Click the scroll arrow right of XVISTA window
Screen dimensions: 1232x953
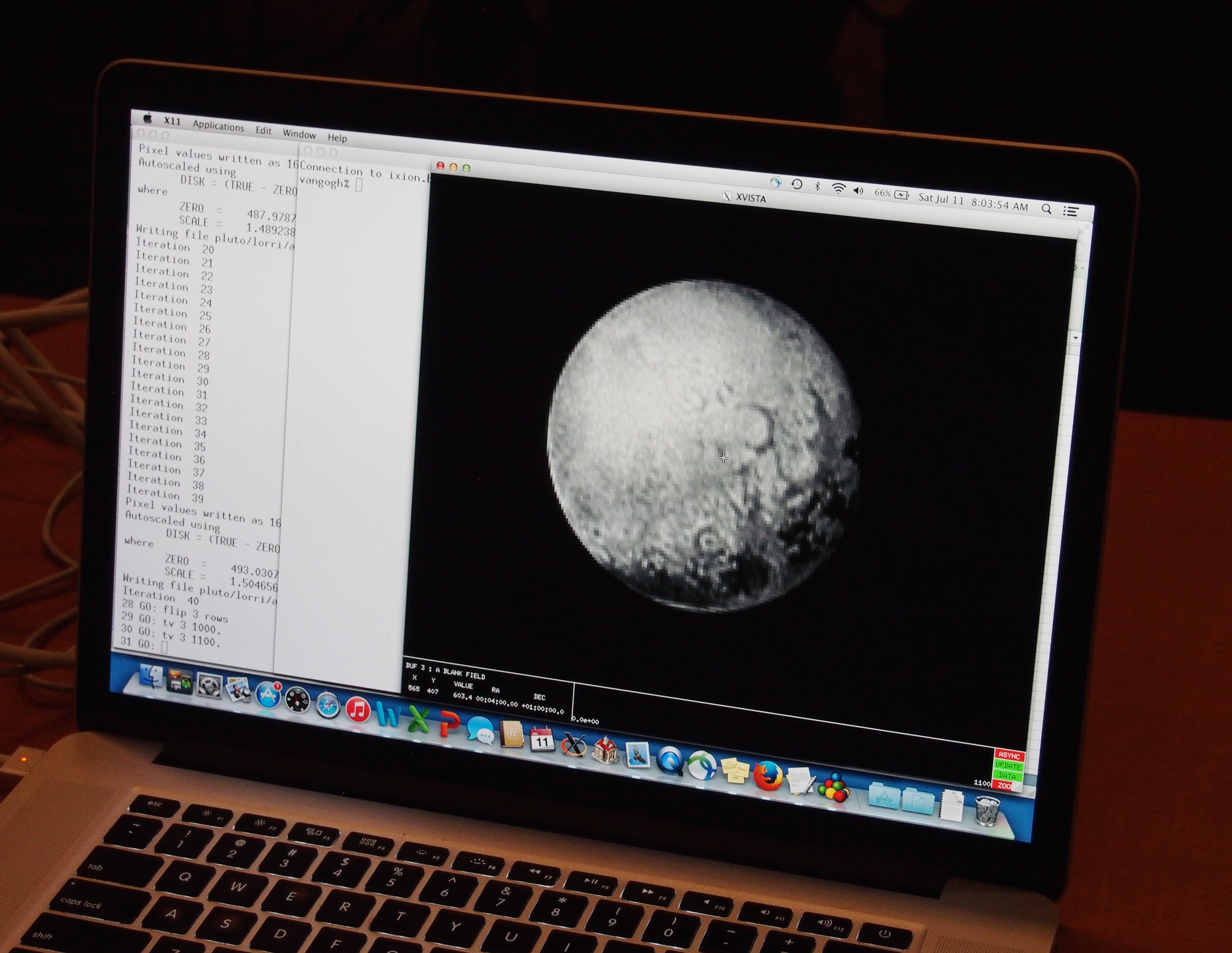pos(1076,337)
